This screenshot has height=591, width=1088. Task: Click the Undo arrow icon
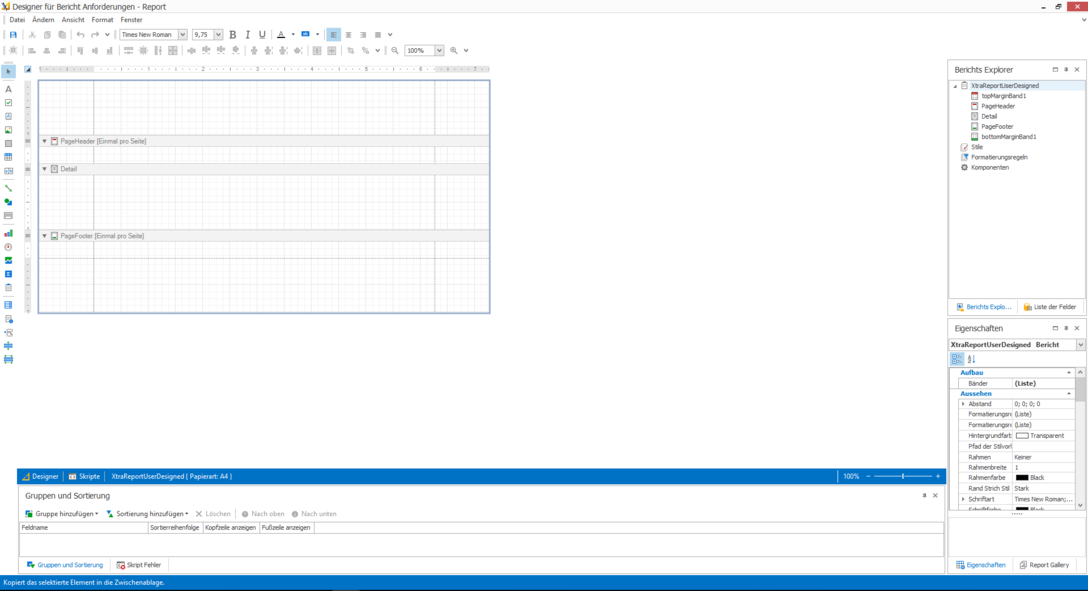coord(80,35)
